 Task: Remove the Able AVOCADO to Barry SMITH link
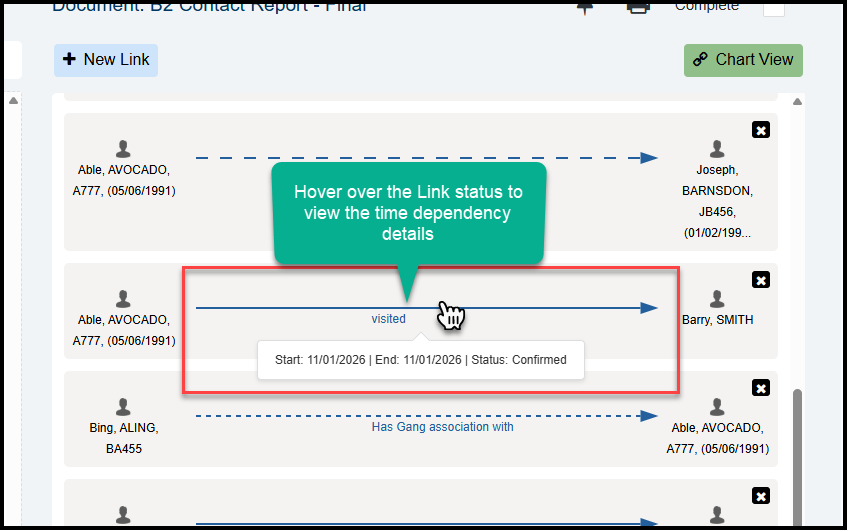point(760,280)
